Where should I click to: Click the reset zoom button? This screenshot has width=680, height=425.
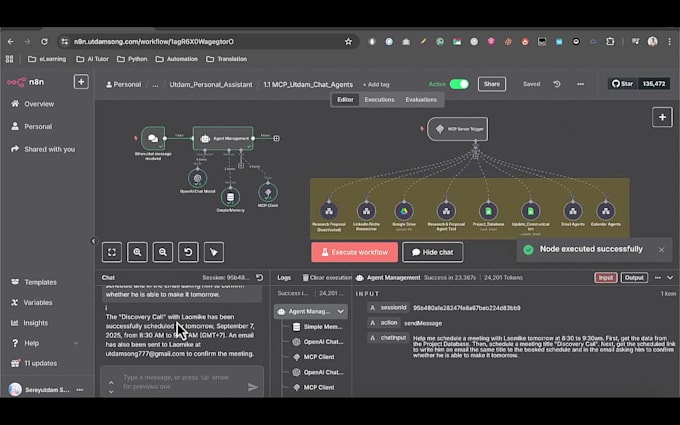click(188, 252)
